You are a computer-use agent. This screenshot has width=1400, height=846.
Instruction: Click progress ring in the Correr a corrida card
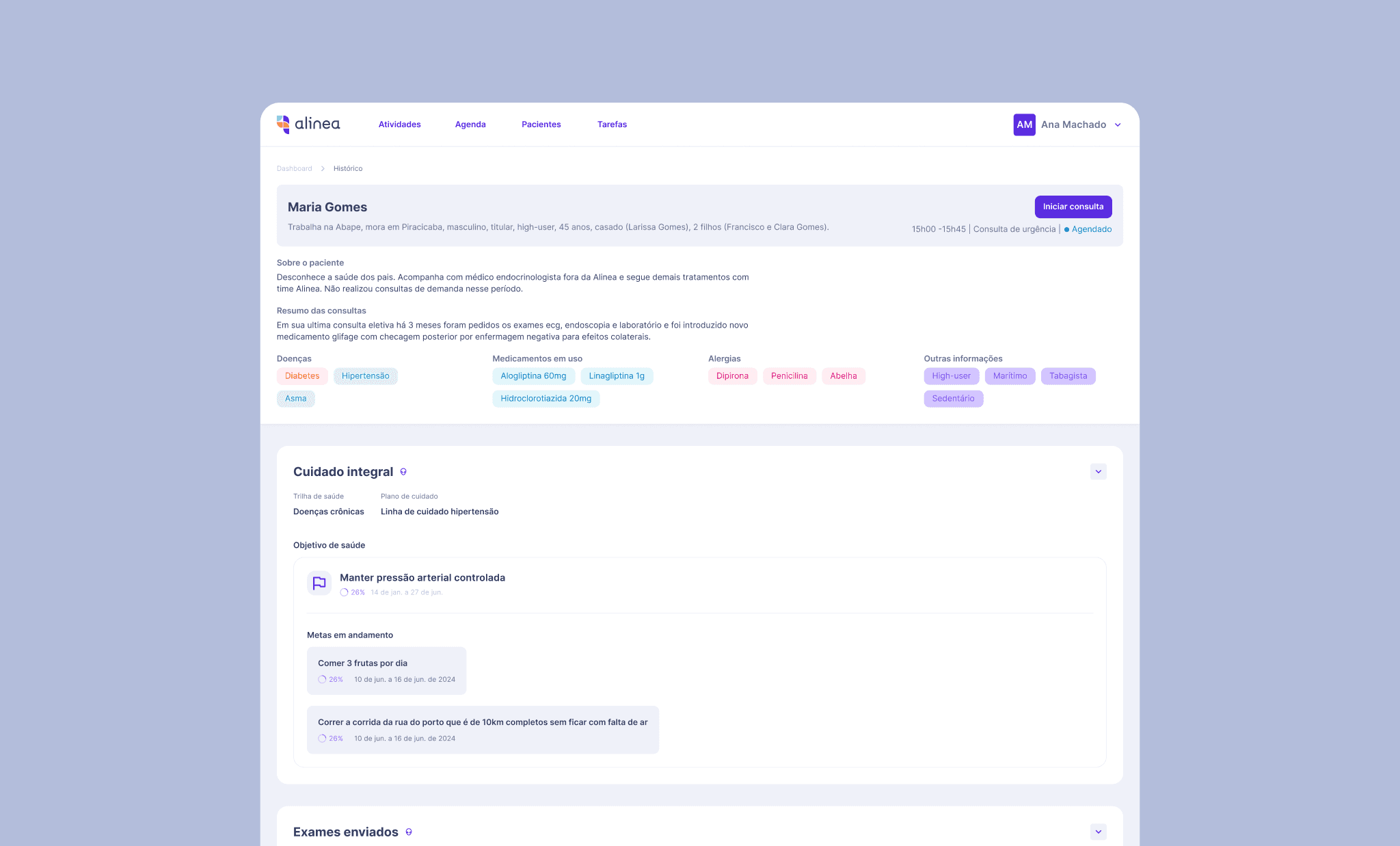pyautogui.click(x=322, y=739)
